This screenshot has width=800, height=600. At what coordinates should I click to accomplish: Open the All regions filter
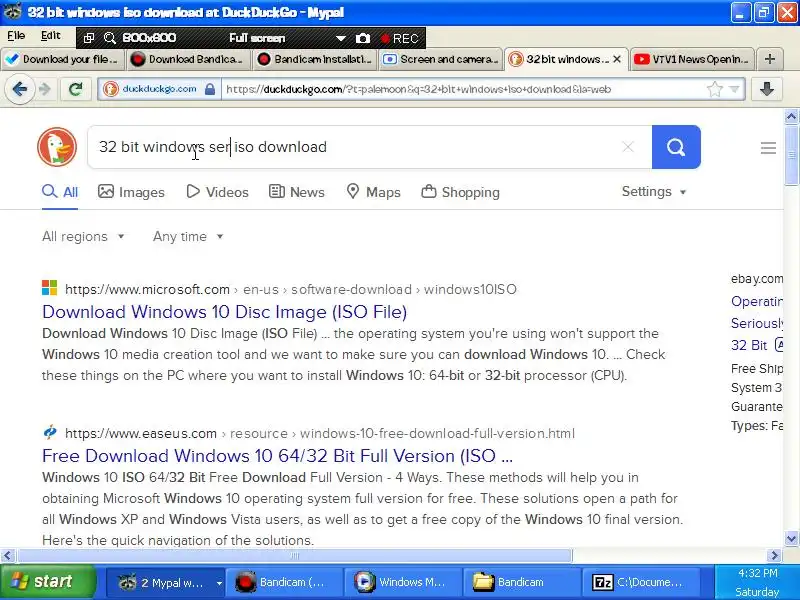pos(83,236)
